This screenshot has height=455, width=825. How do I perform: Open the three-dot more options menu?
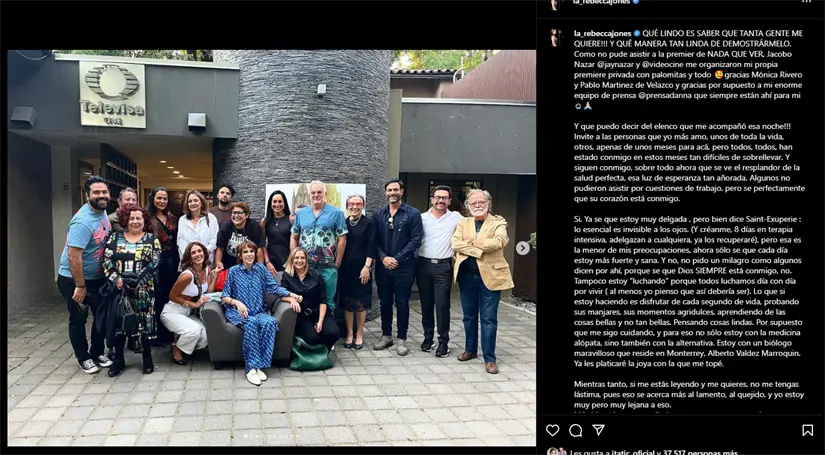(x=807, y=2)
